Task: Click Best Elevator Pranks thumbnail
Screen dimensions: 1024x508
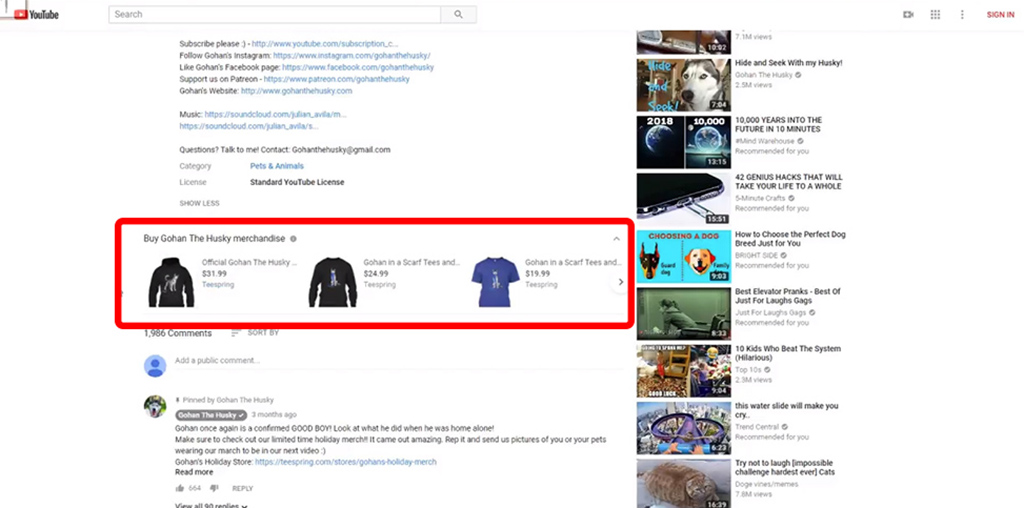Action: [x=684, y=313]
